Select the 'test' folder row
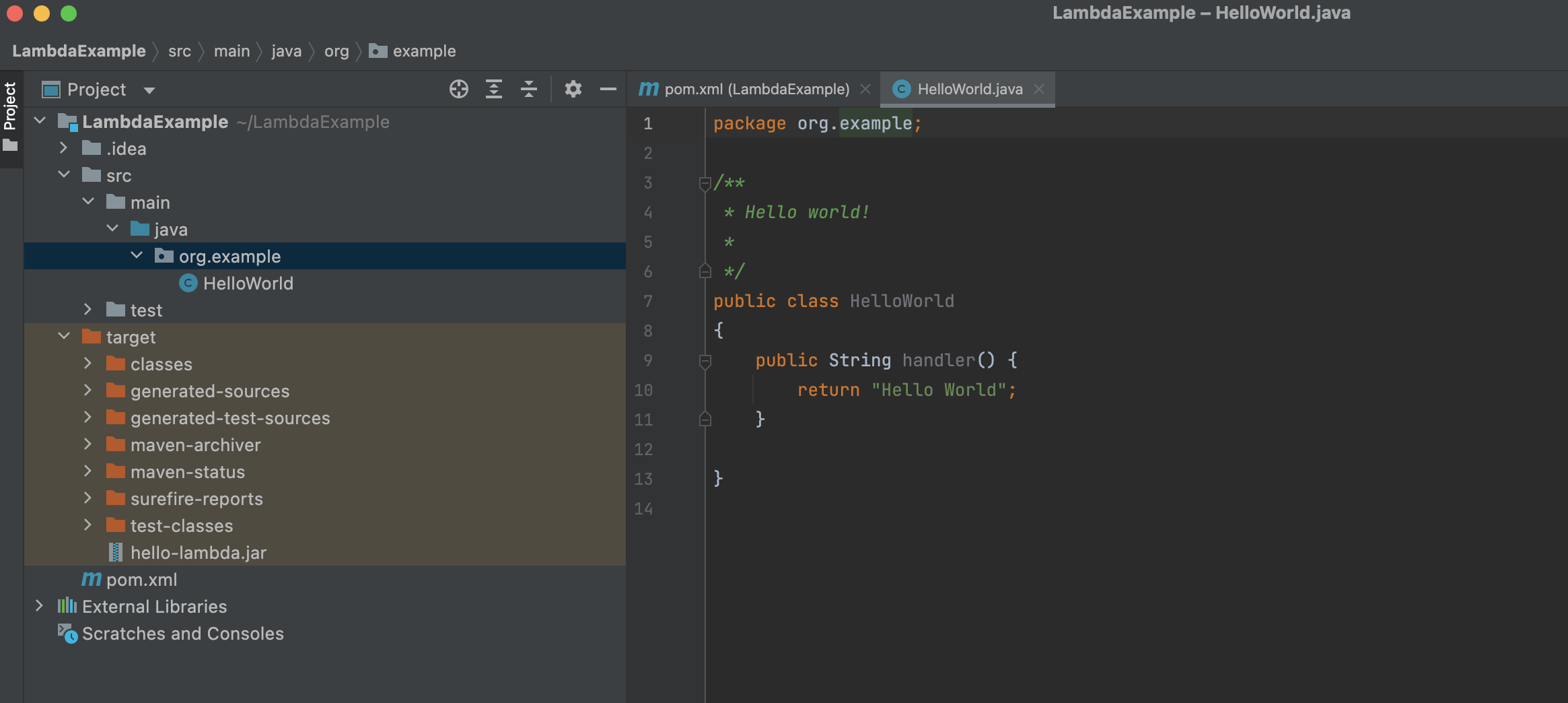The width and height of the screenshot is (1568, 703). pyautogui.click(x=325, y=310)
